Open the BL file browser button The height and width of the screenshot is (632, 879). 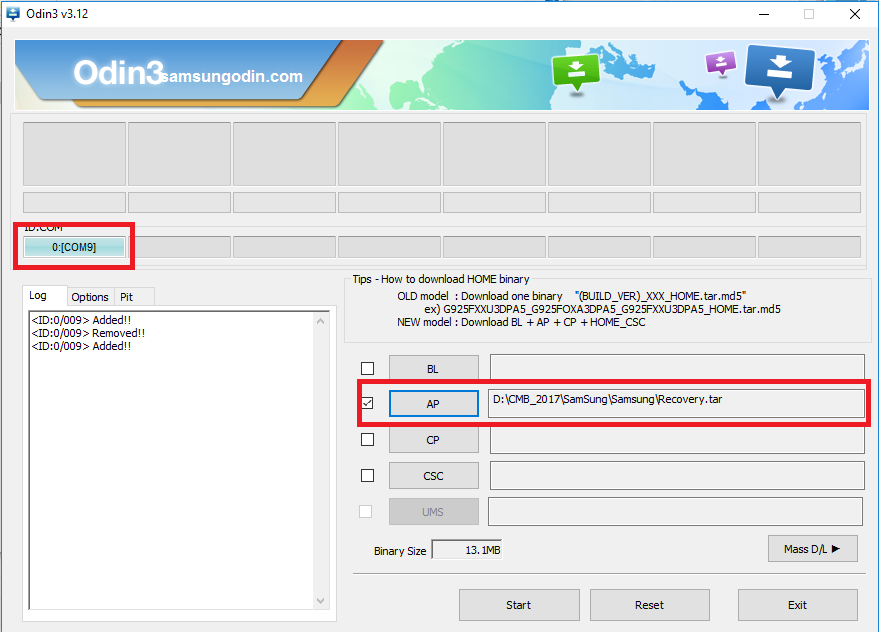click(433, 368)
